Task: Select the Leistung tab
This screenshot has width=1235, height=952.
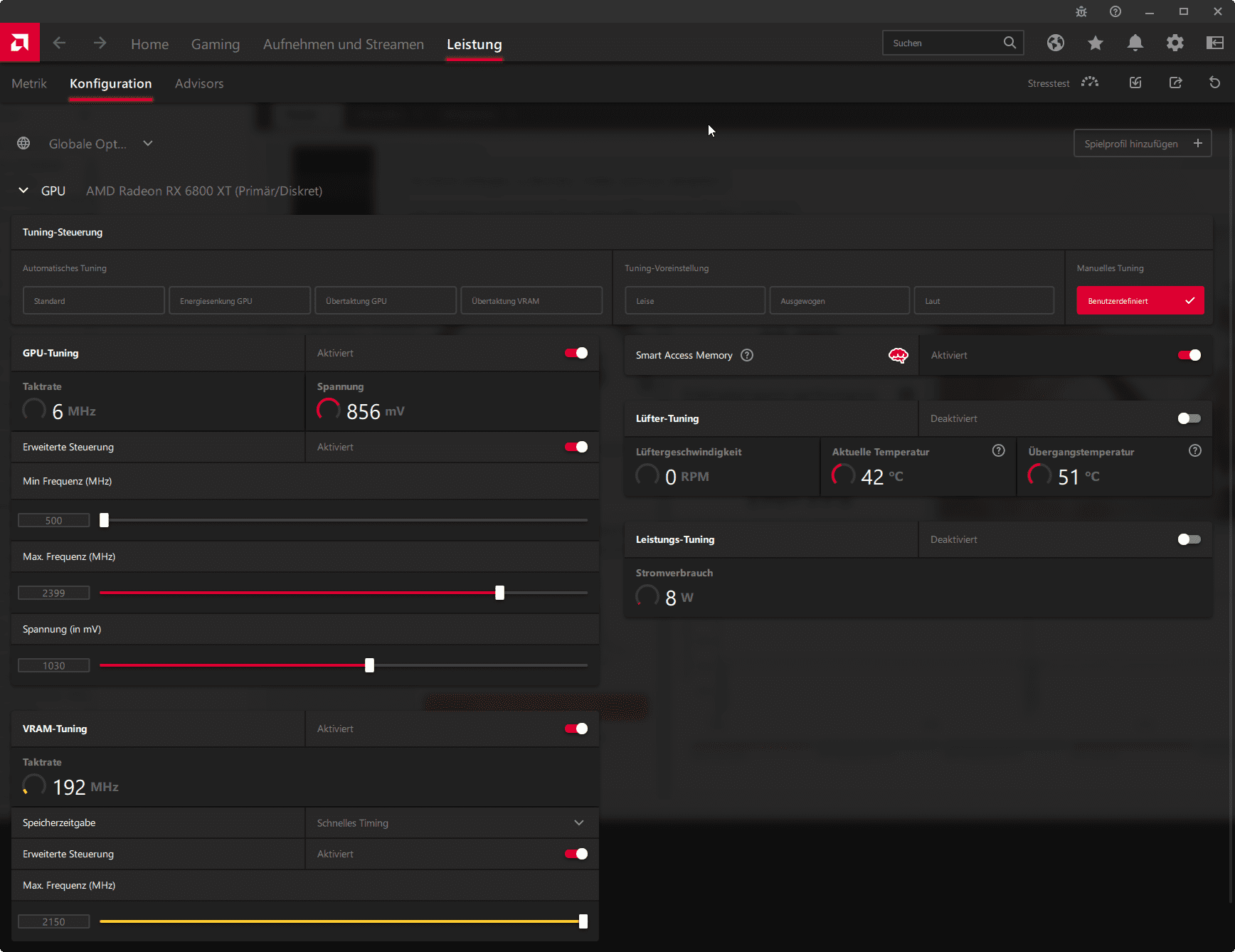Action: tap(475, 44)
